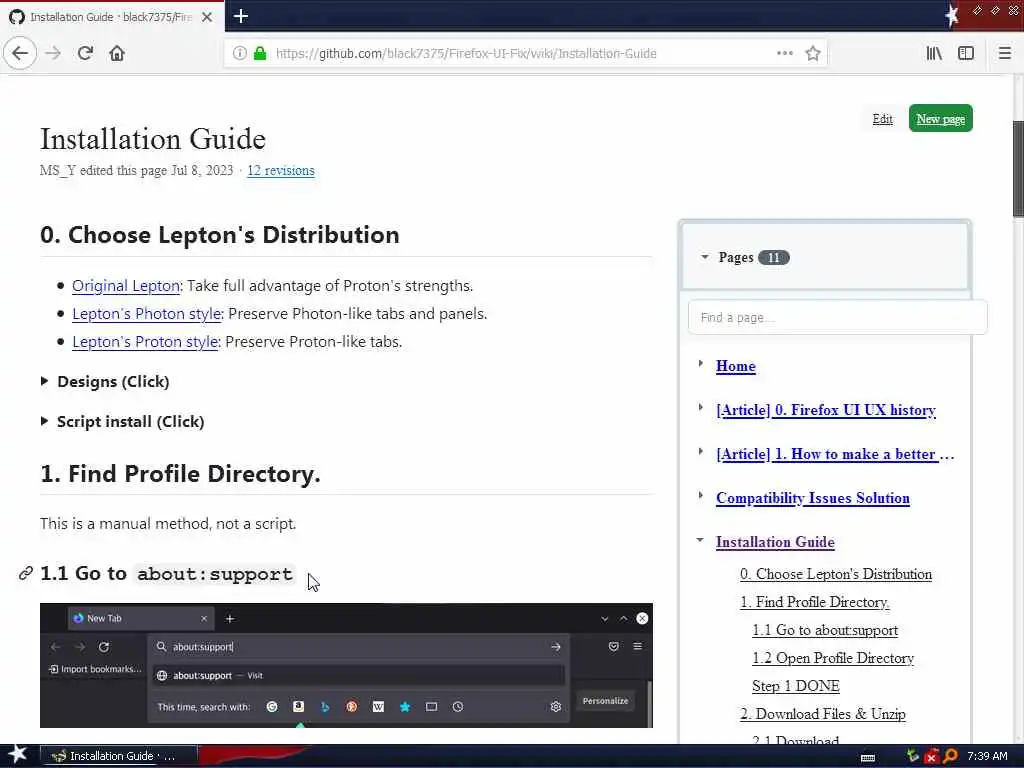Viewport: 1024px width, 768px height.
Task: Jump to Step 1 DONE section
Action: coord(795,686)
